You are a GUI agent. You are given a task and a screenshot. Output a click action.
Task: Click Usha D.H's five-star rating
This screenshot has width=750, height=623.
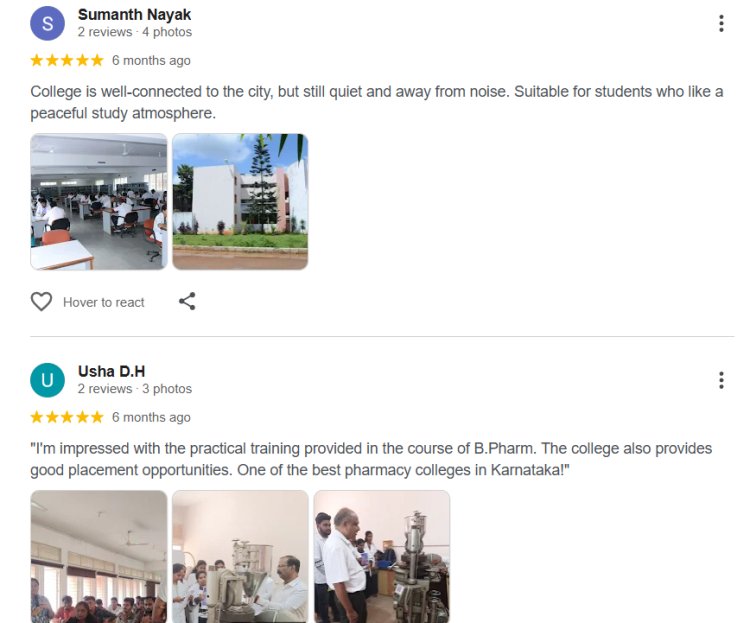pyautogui.click(x=67, y=417)
